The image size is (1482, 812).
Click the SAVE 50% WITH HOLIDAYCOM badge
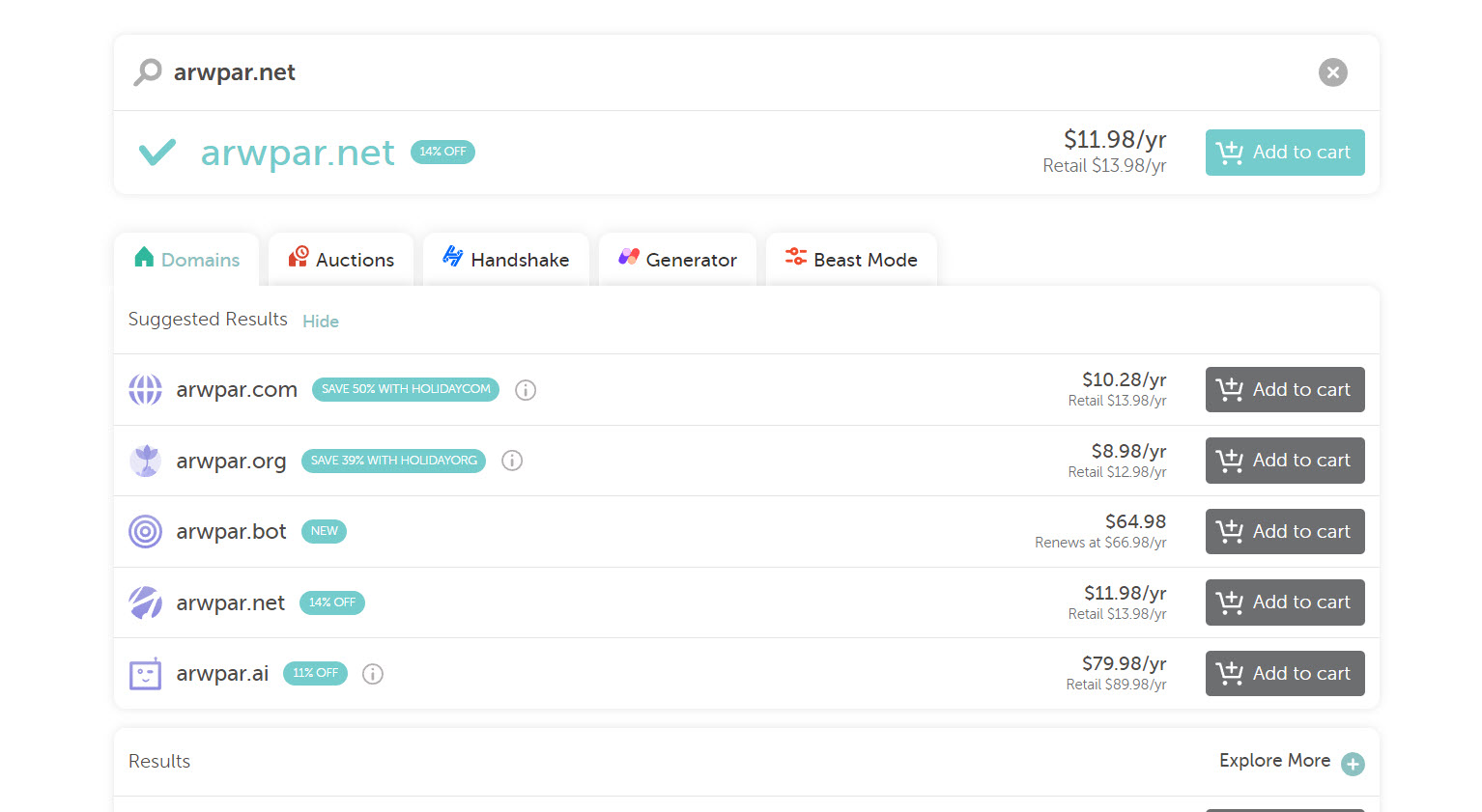pos(406,390)
